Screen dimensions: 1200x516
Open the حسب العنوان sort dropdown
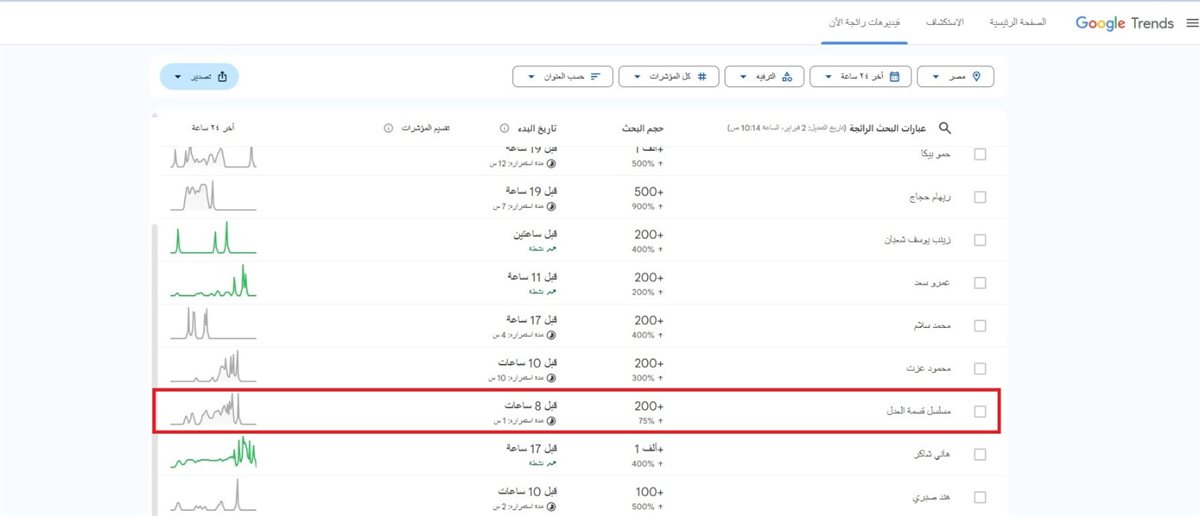click(562, 76)
